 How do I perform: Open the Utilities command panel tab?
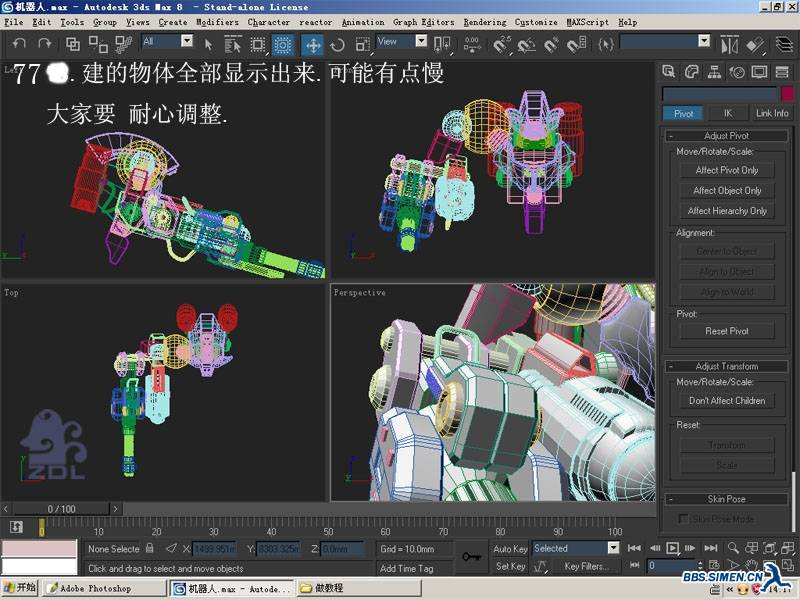tap(782, 71)
